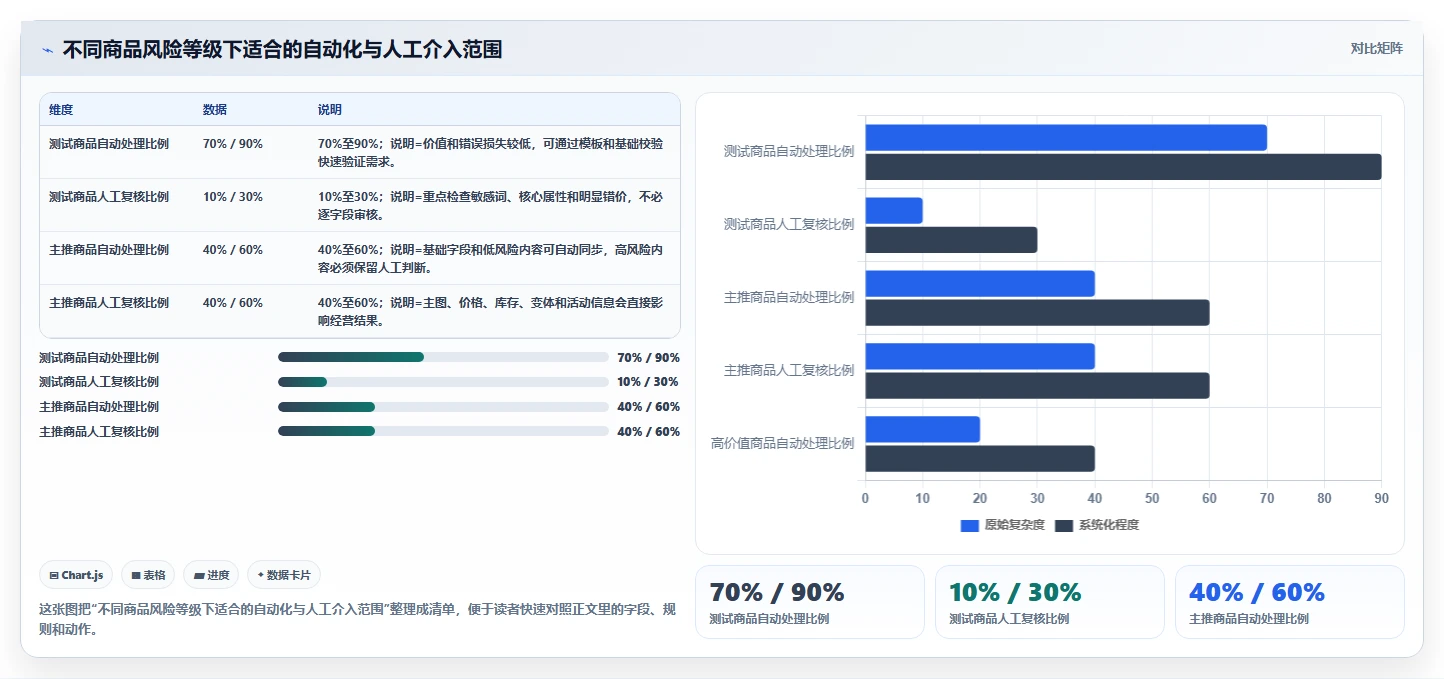Select the Chart.js tag
This screenshot has height=679, width=1444.
76,575
